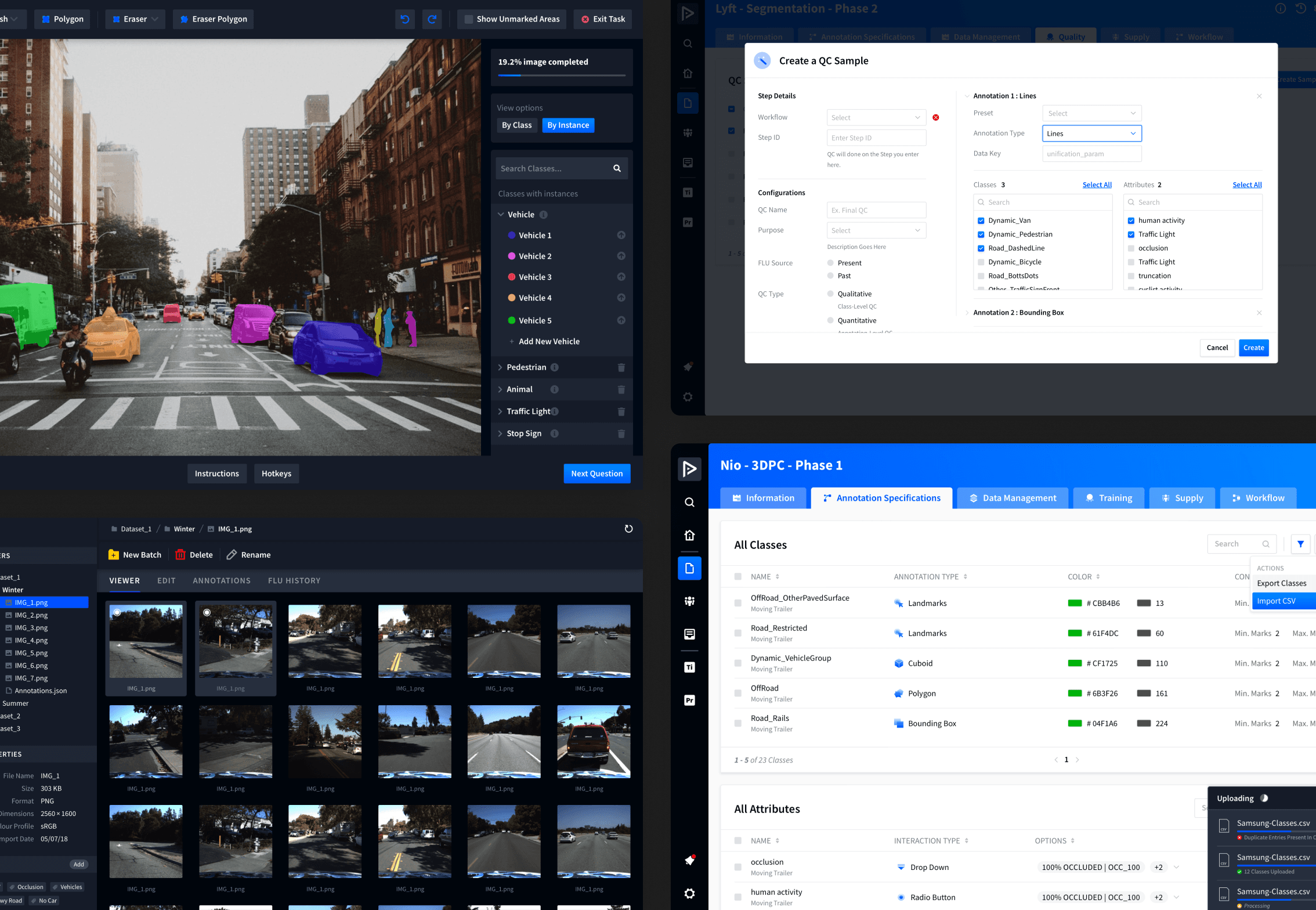Switch to the ANNOTATIONS tab
This screenshot has width=1316, height=910.
coord(222,580)
